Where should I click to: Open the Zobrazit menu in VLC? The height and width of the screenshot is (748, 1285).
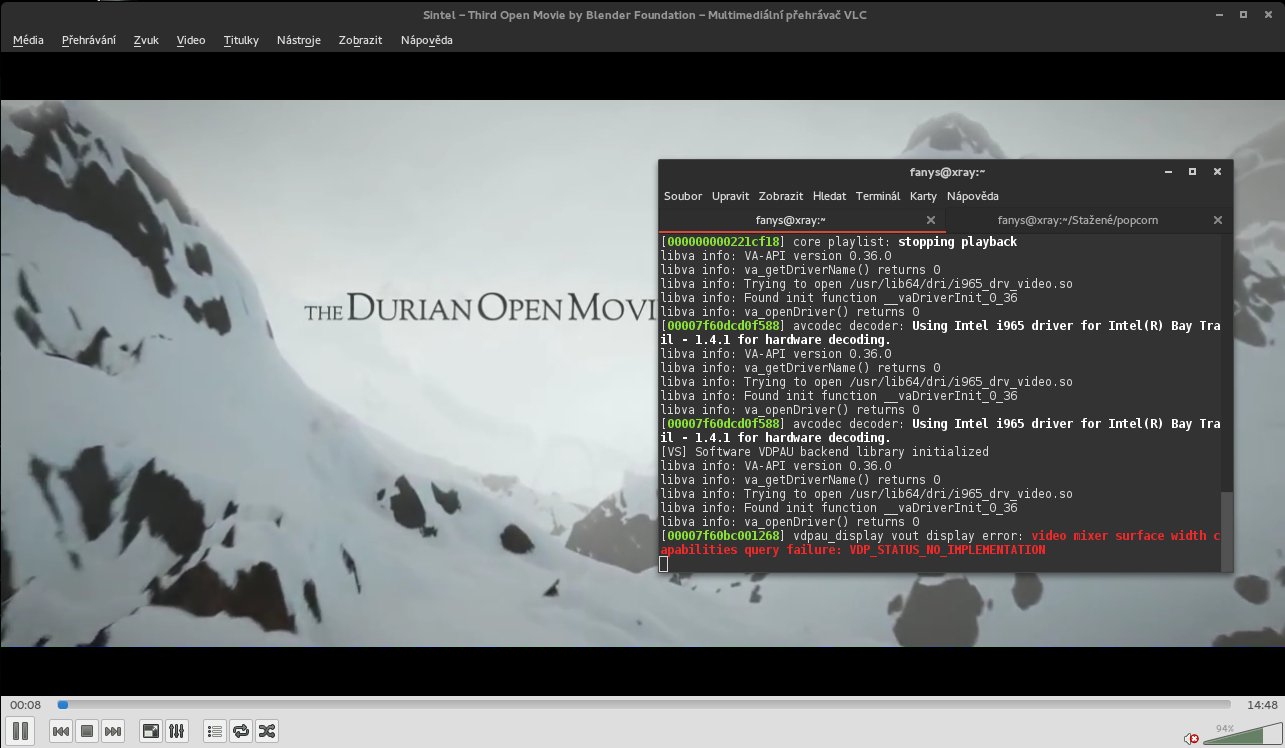pyautogui.click(x=361, y=40)
